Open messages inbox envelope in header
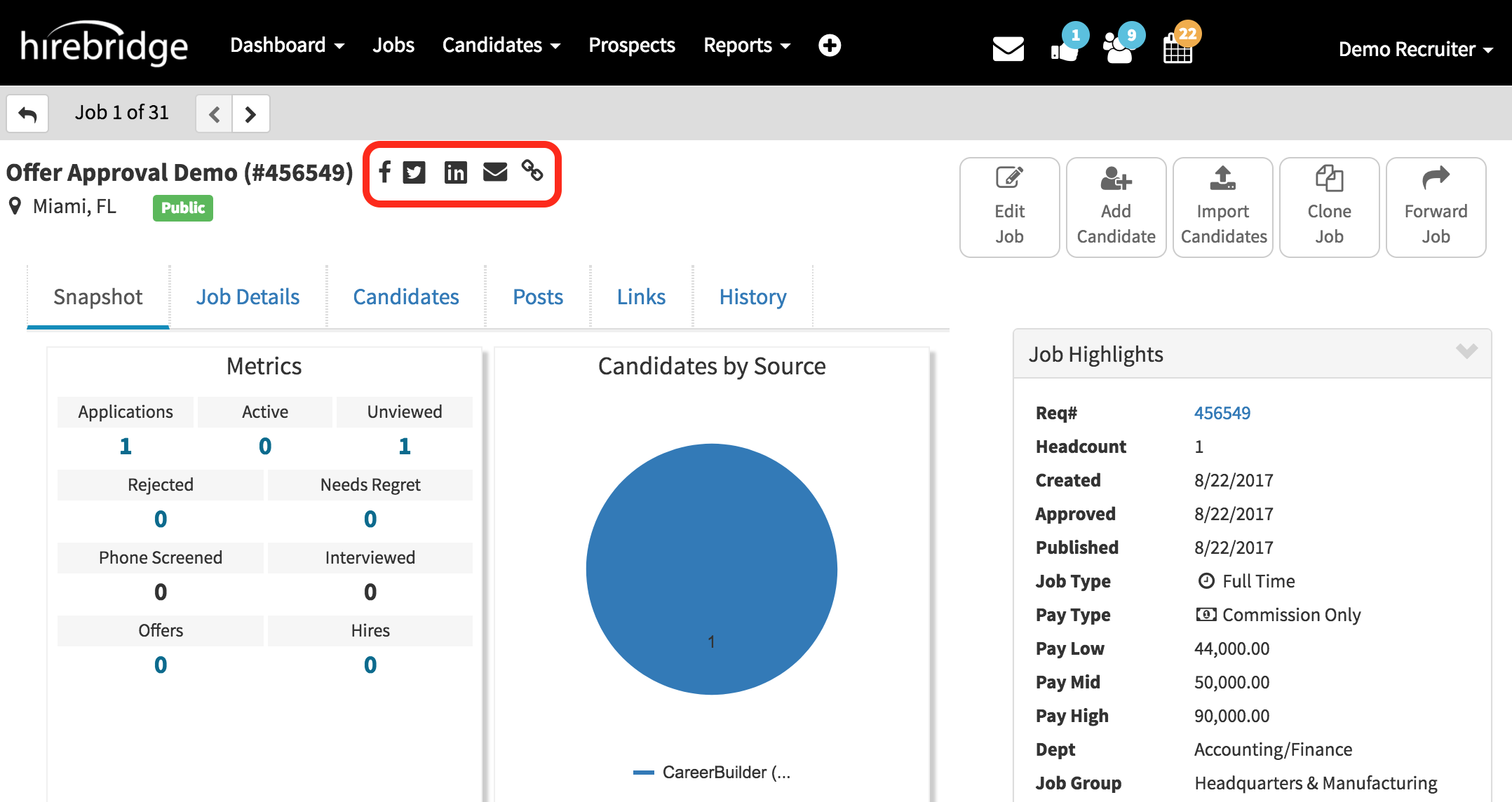The image size is (1512, 802). [x=1008, y=49]
